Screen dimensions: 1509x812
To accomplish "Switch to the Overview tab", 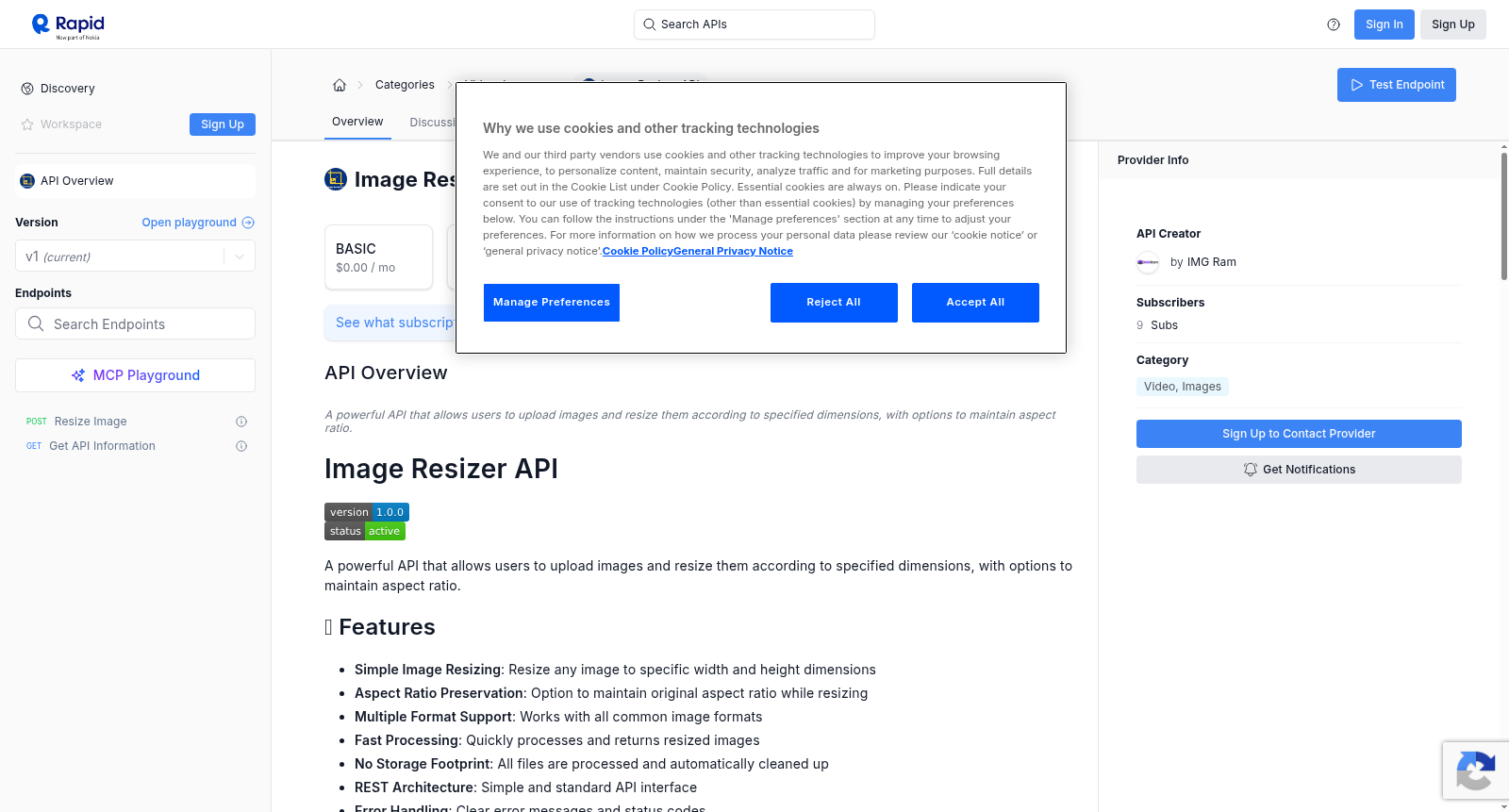I will pyautogui.click(x=357, y=122).
